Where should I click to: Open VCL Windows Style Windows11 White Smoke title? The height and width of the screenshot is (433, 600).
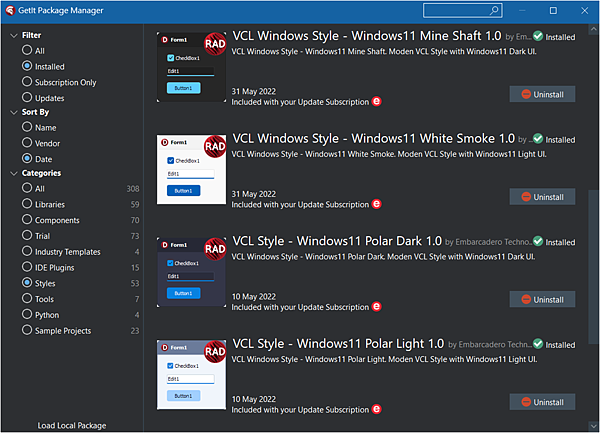(x=374, y=138)
